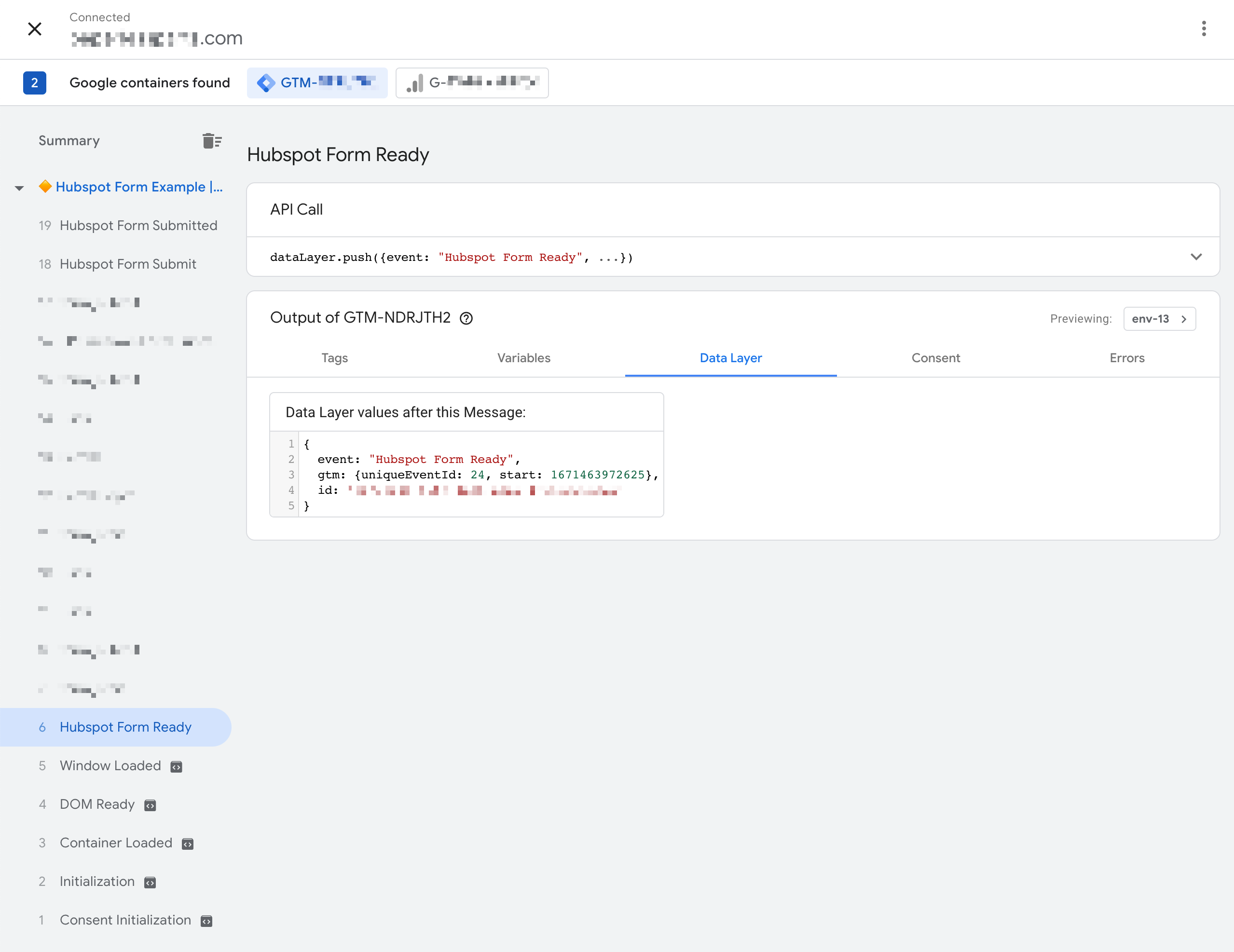The height and width of the screenshot is (952, 1234).
Task: Click the code icon beside DOM Ready
Action: click(x=150, y=805)
